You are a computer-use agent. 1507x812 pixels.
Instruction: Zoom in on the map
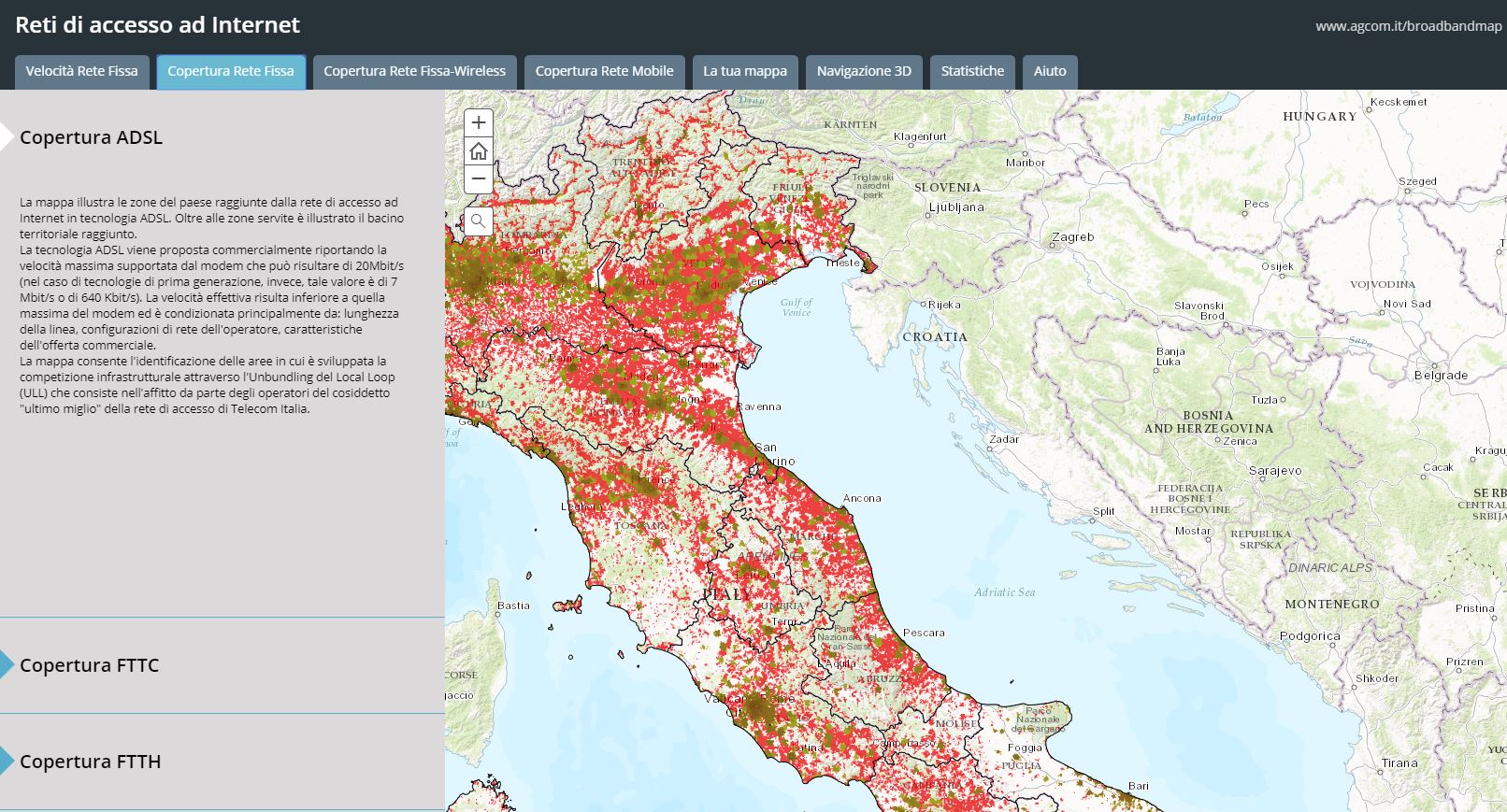click(x=479, y=122)
